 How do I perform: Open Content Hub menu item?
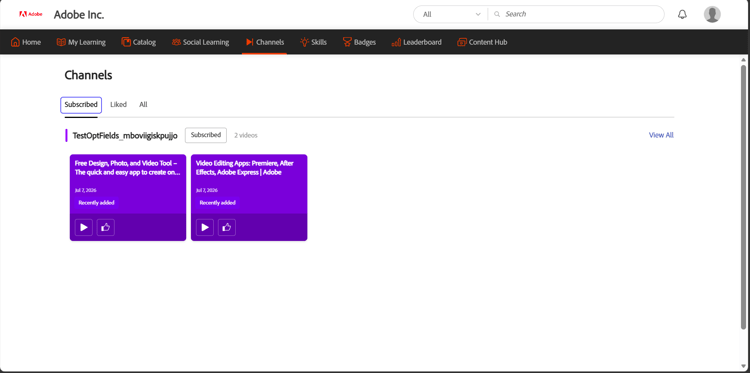coord(482,42)
